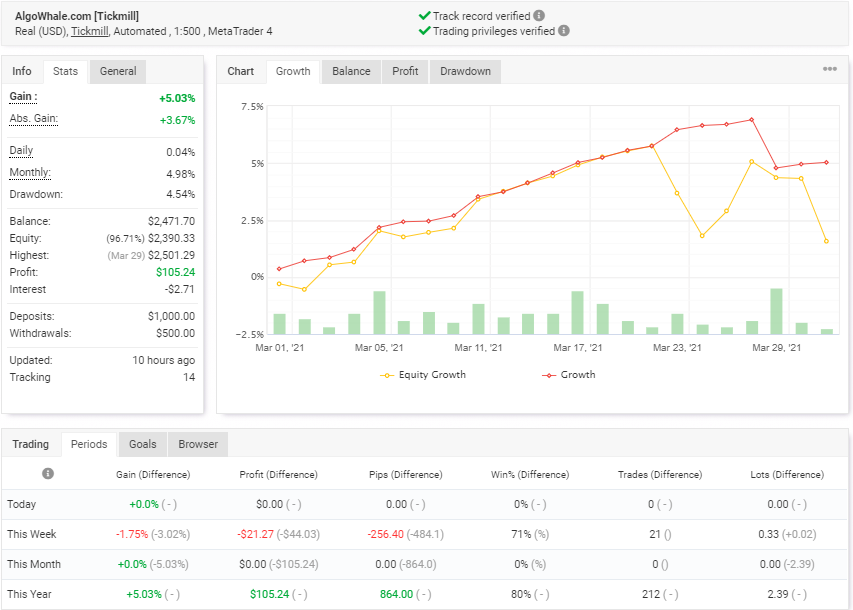The width and height of the screenshot is (853, 610).
Task: Click the info icon in Periods table header
Action: point(48,473)
